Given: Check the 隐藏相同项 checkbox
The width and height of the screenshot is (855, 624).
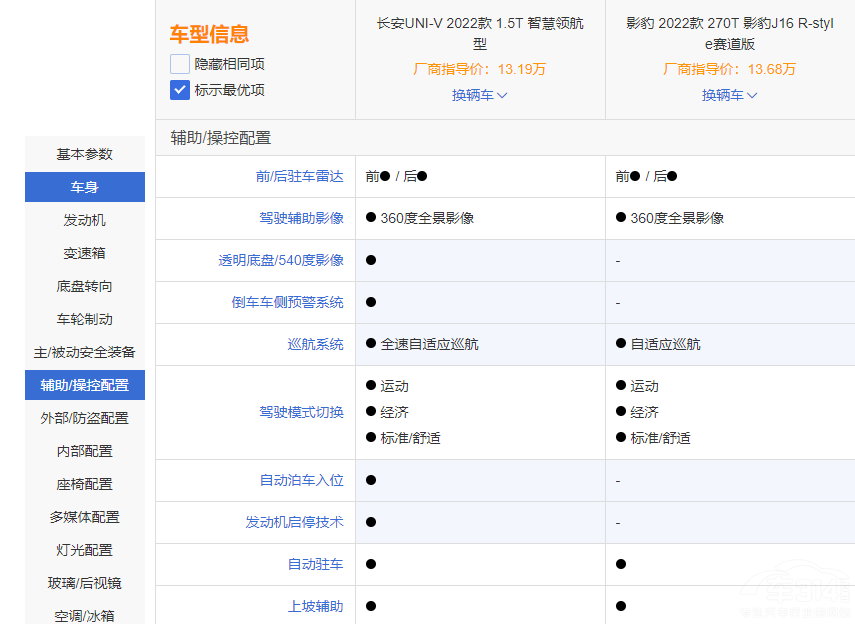Looking at the screenshot, I should pos(180,64).
